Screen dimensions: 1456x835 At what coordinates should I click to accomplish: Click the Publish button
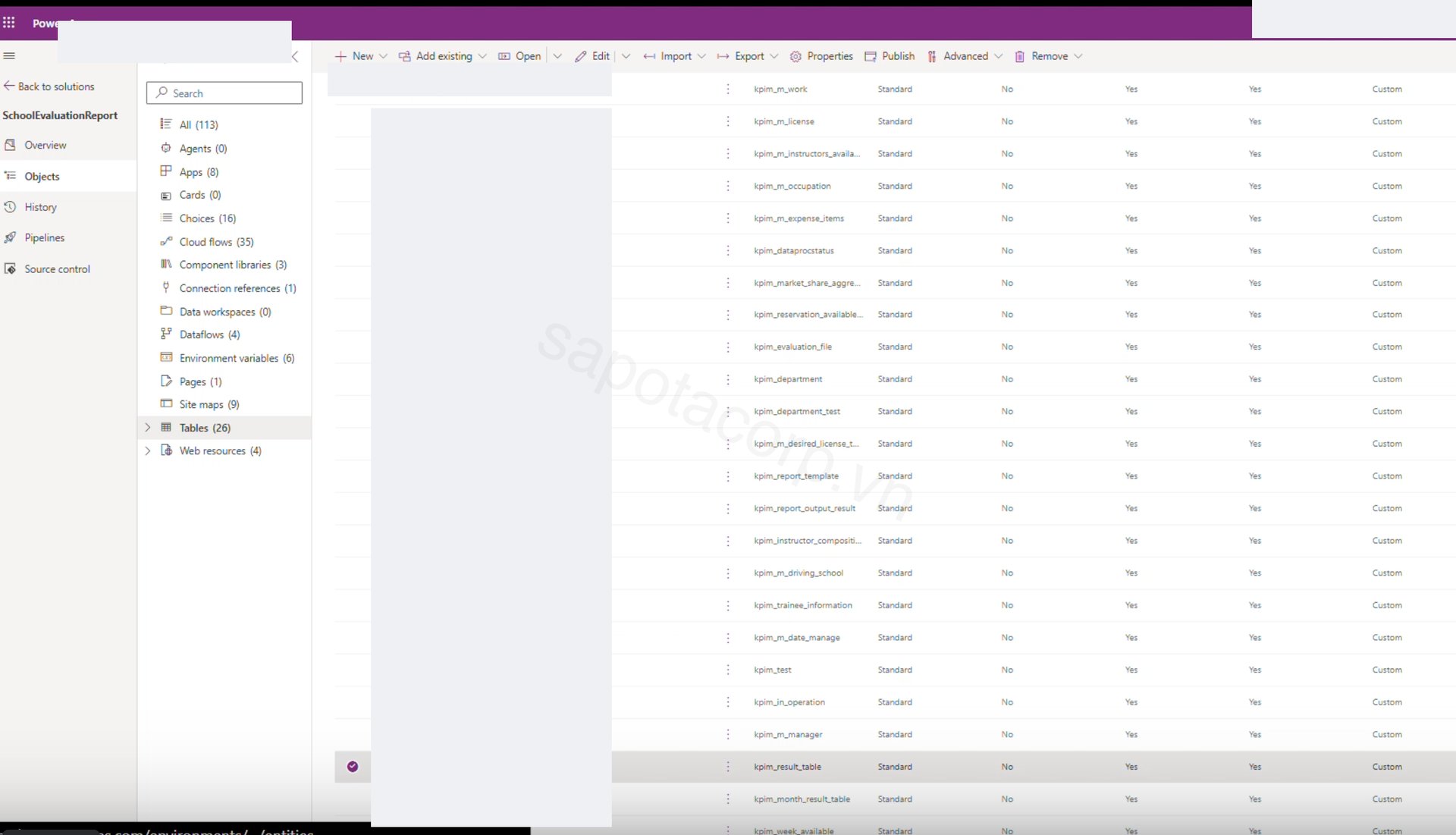click(x=890, y=56)
